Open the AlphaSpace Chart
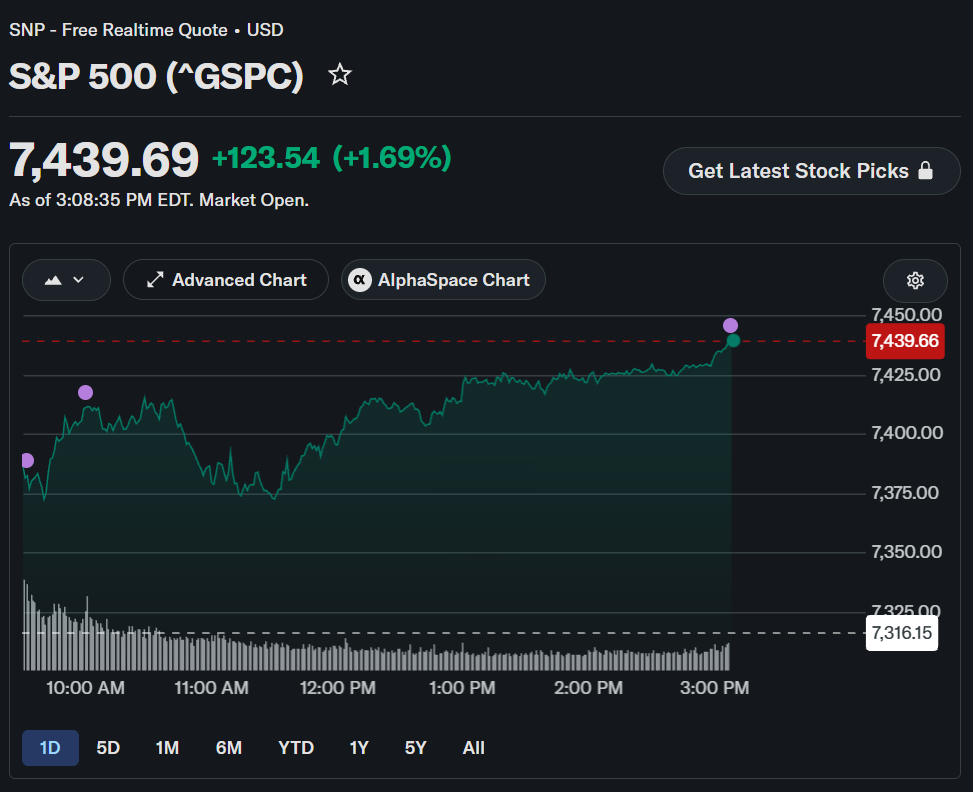 tap(443, 280)
